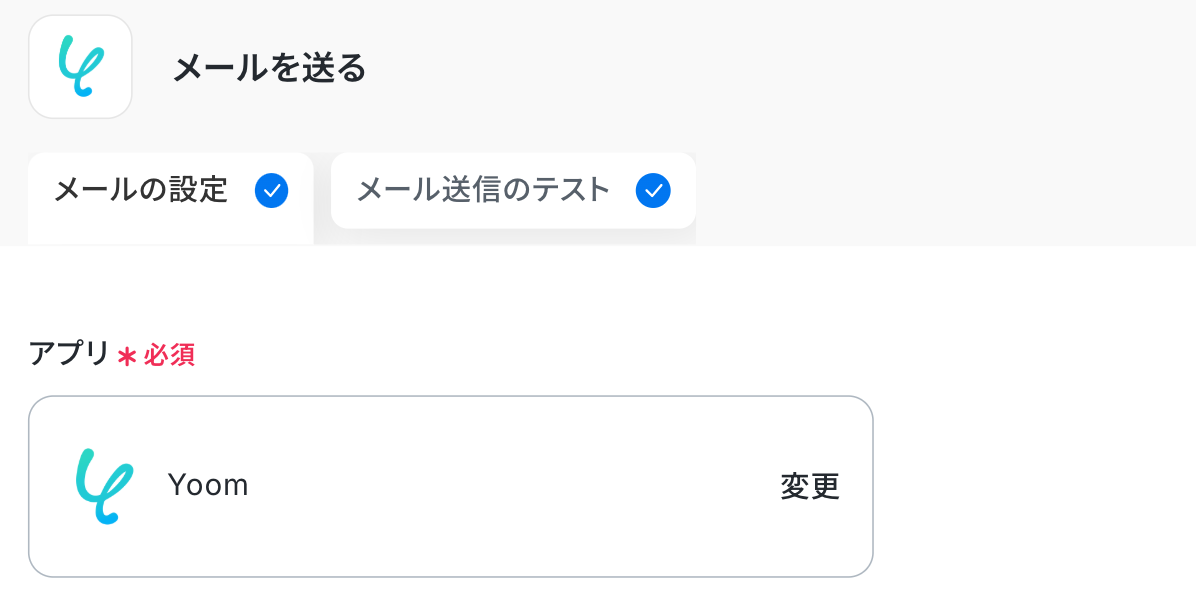Click the completed-status check beside メール送信のテスト
The width and height of the screenshot is (1196, 608).
pyautogui.click(x=653, y=190)
